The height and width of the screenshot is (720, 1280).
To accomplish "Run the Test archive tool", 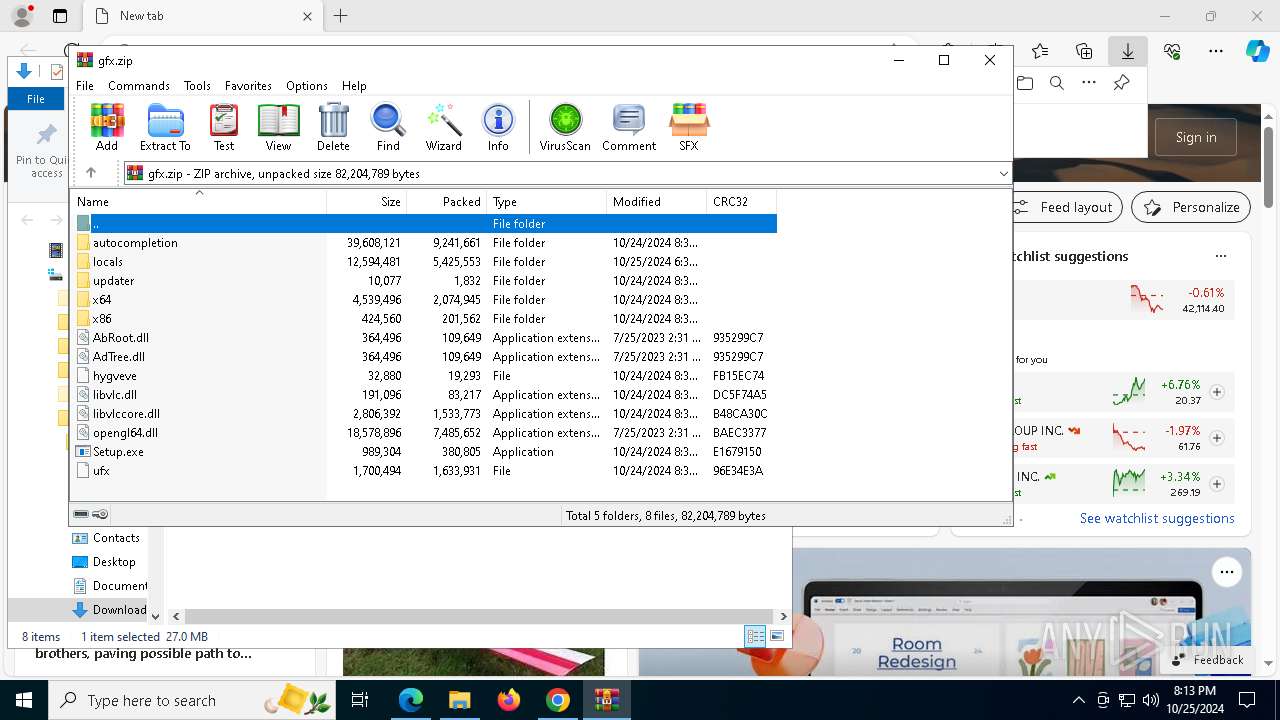I will pyautogui.click(x=224, y=127).
